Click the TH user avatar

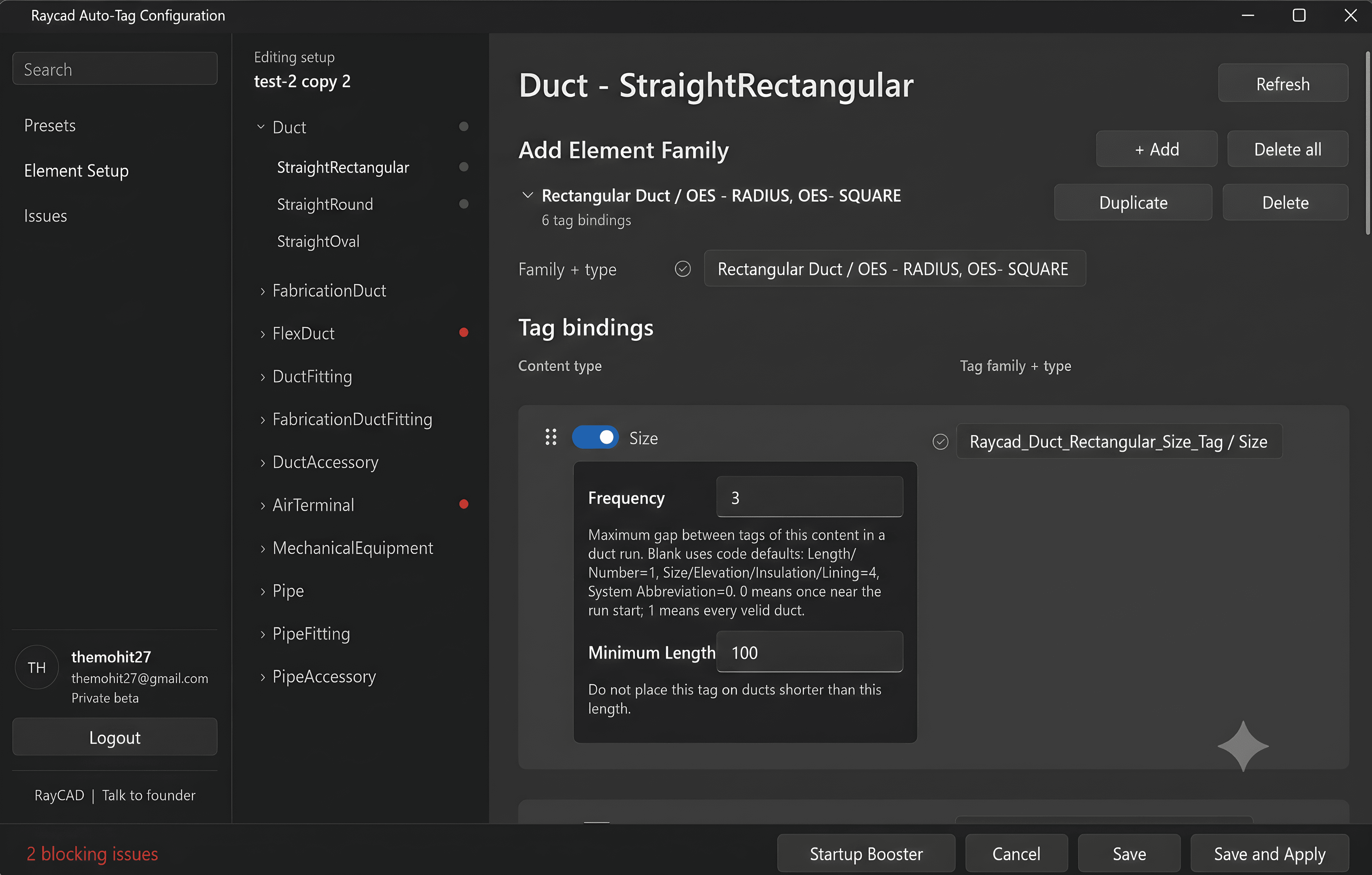click(x=36, y=667)
